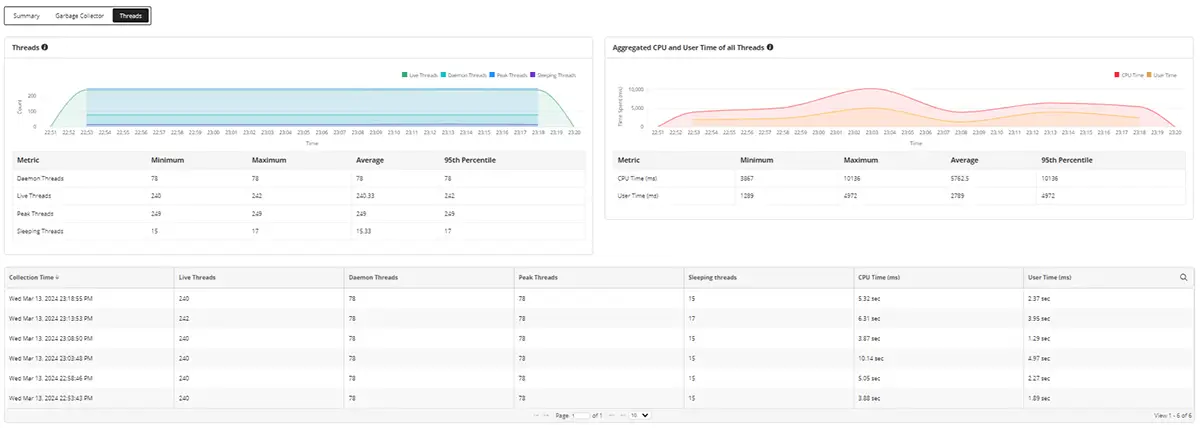Open rows-per-page dropdown showing 10

[x=640, y=414]
